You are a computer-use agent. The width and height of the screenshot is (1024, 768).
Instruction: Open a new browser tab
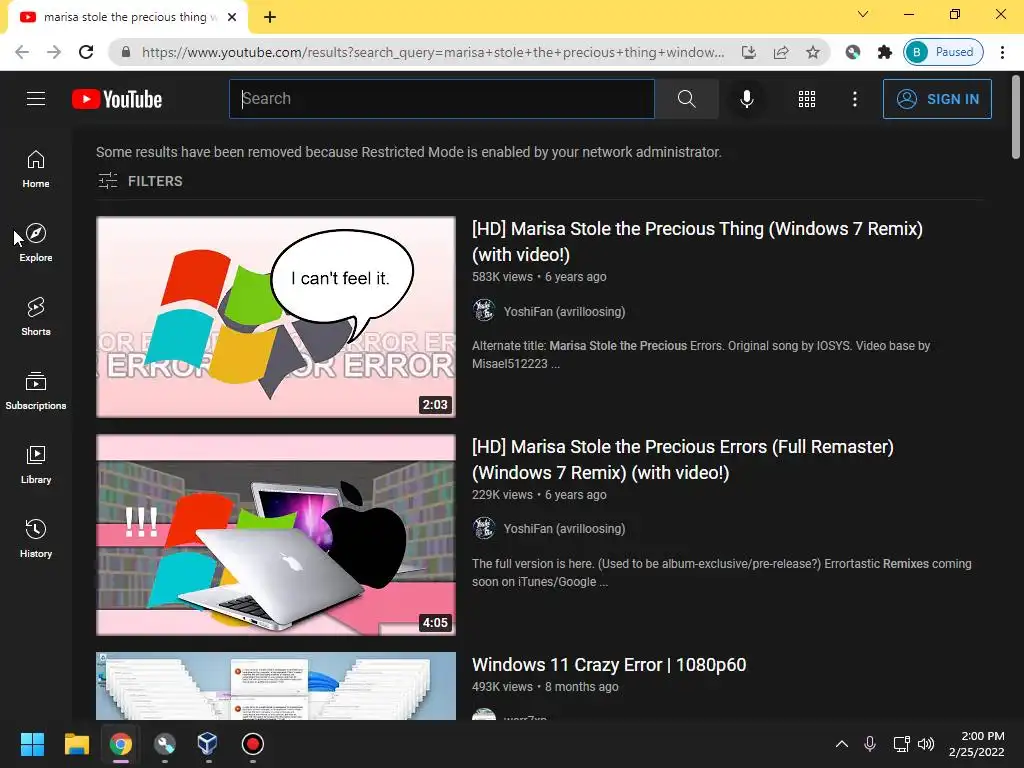click(270, 17)
